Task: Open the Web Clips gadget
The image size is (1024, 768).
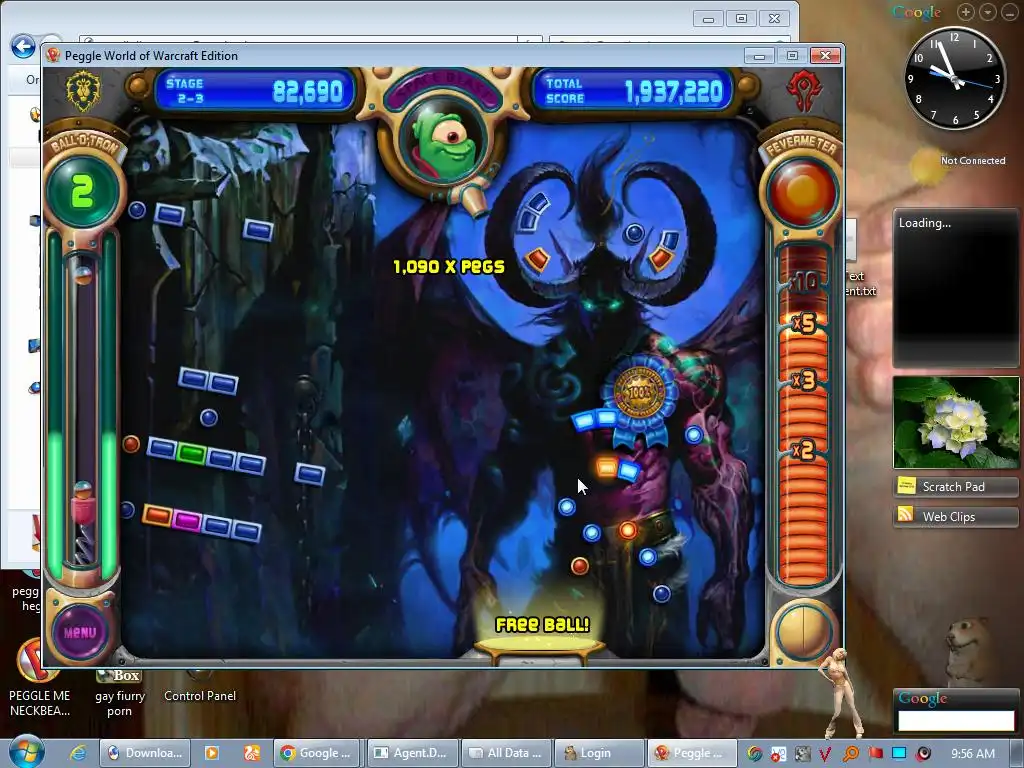Action: [955, 516]
